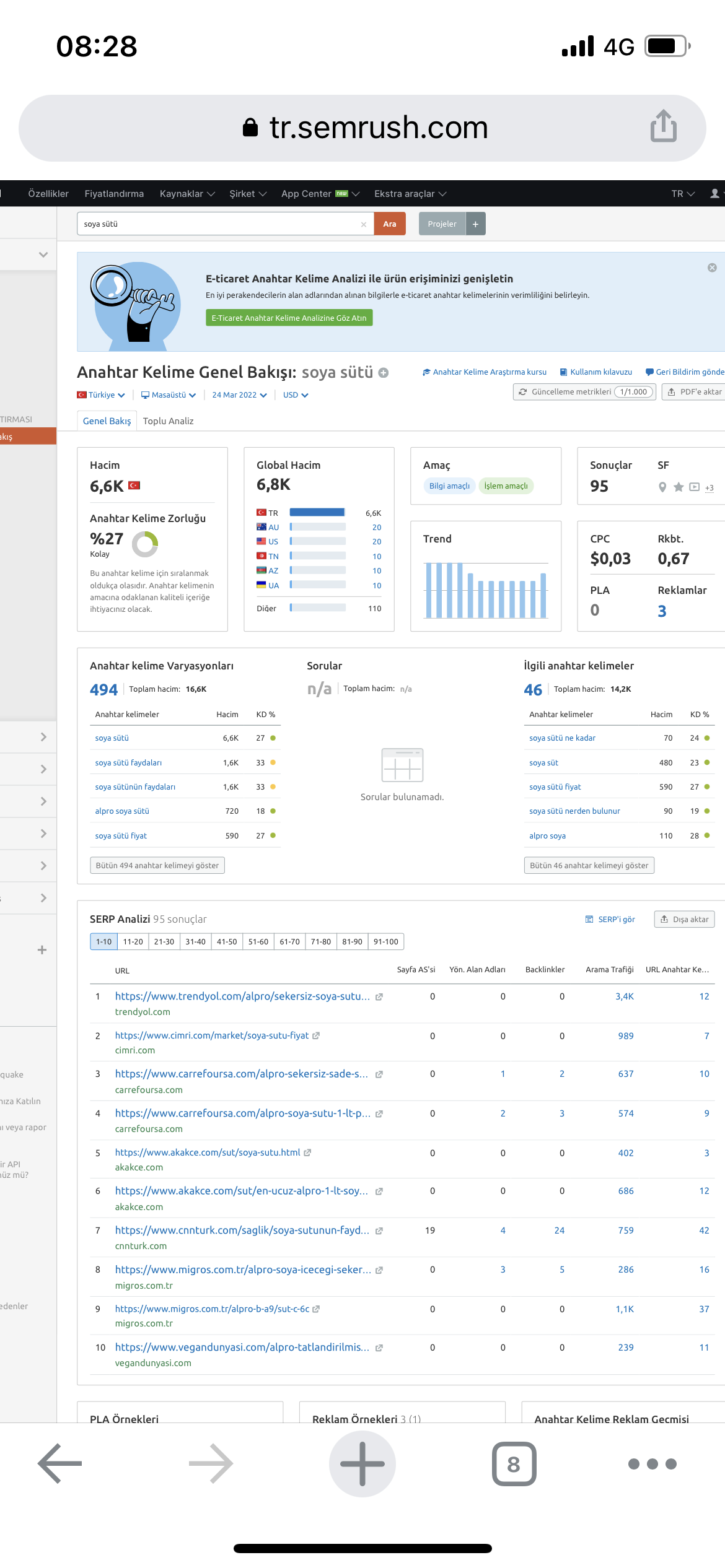The height and width of the screenshot is (1568, 725).
Task: Select SERP page range 91-100
Action: (x=386, y=942)
